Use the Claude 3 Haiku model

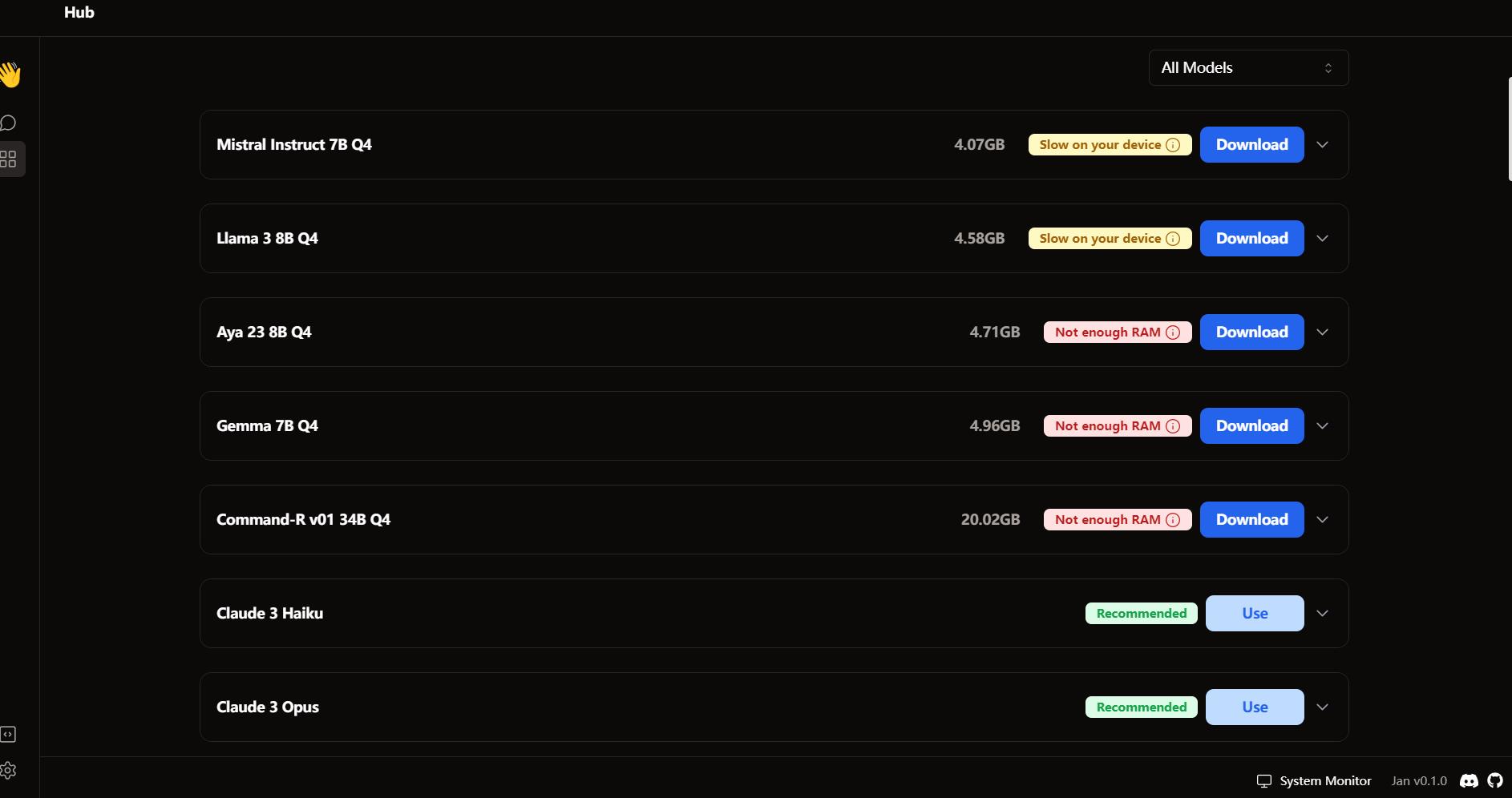pyautogui.click(x=1255, y=614)
